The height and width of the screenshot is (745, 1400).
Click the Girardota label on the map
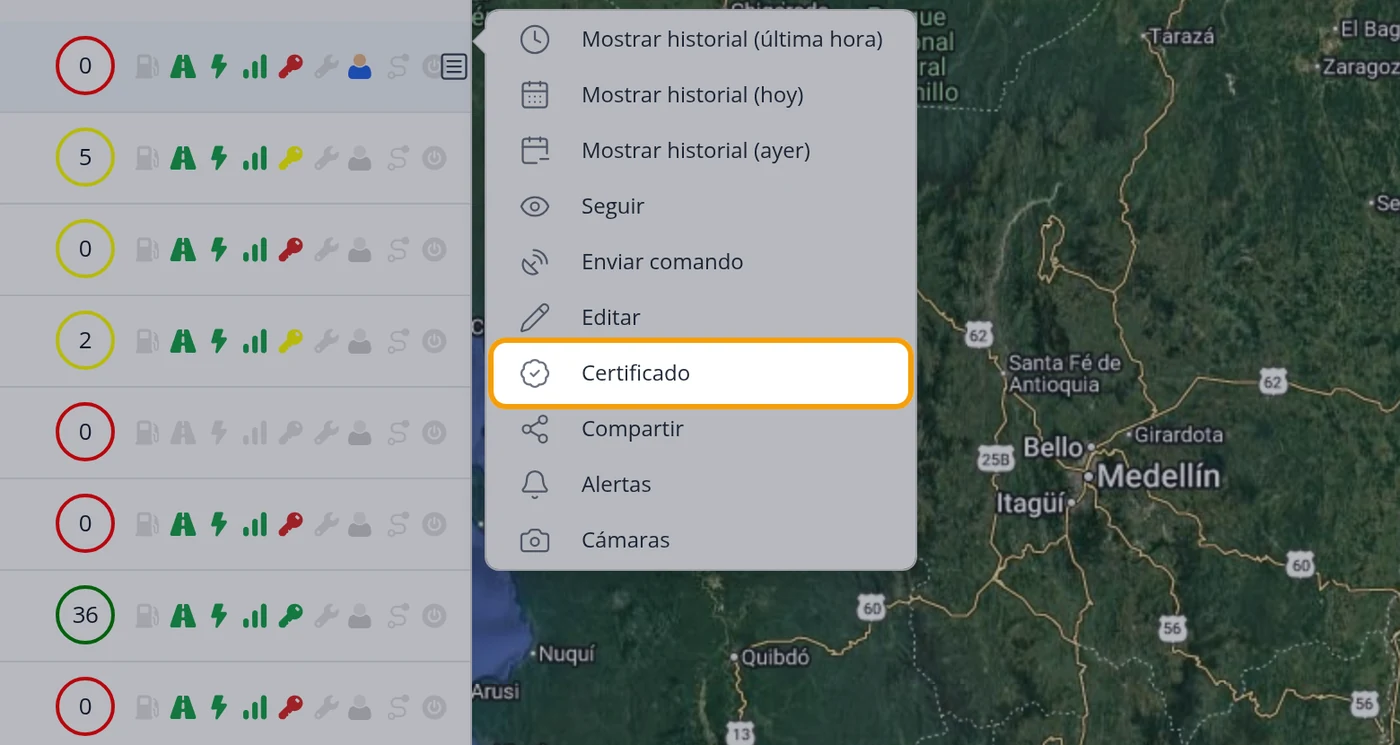point(1179,435)
